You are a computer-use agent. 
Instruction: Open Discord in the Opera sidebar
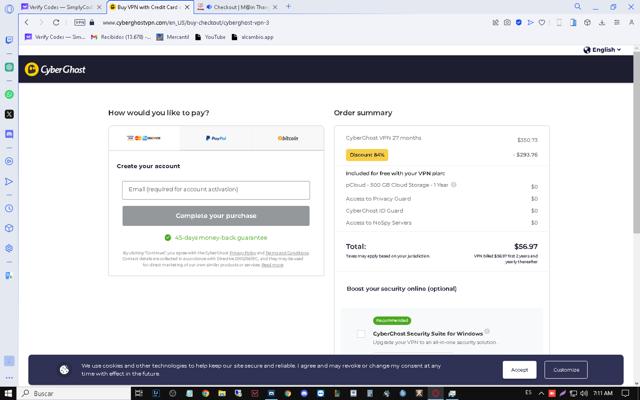[9, 134]
